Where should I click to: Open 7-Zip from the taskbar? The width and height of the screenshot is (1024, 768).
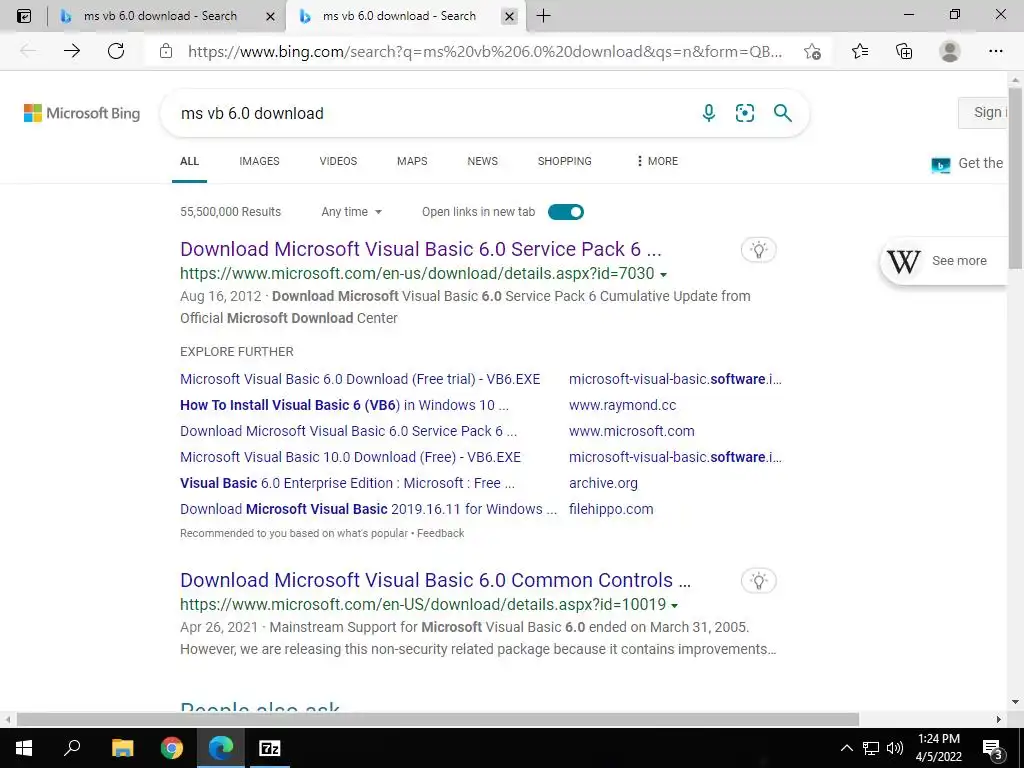pyautogui.click(x=270, y=748)
